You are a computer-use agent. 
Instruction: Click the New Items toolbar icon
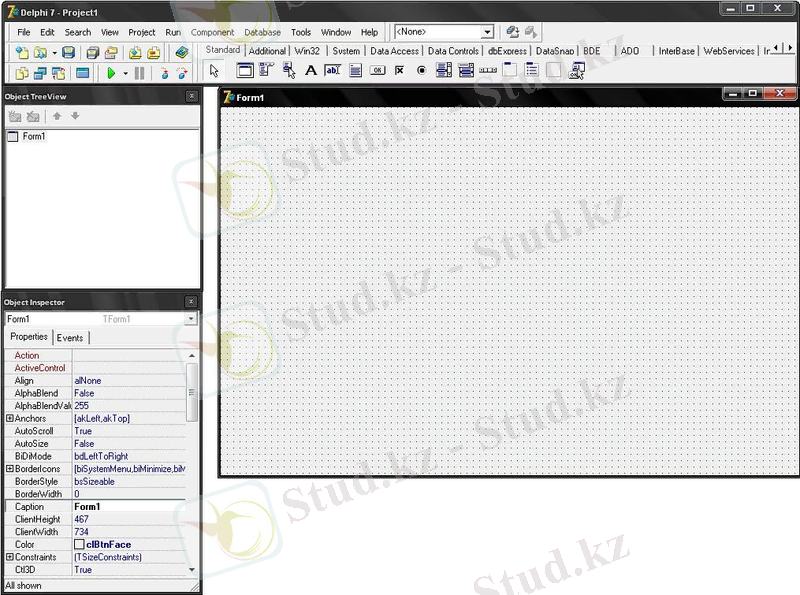click(x=22, y=52)
